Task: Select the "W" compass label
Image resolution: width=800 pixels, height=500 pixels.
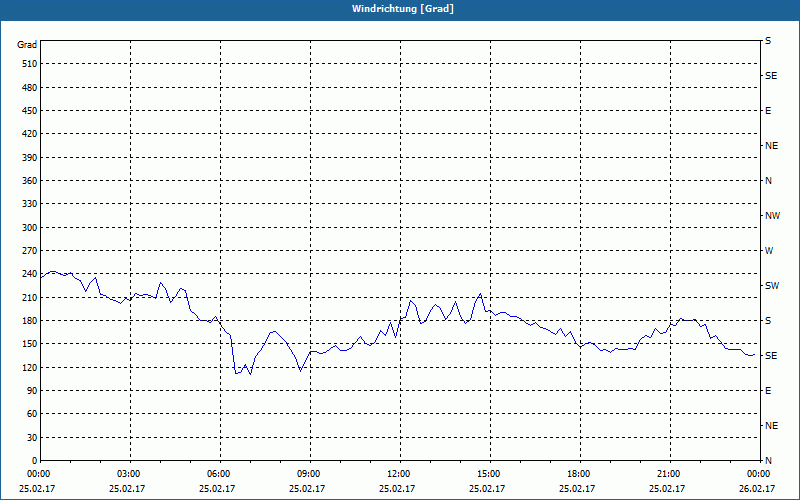Action: (x=769, y=251)
